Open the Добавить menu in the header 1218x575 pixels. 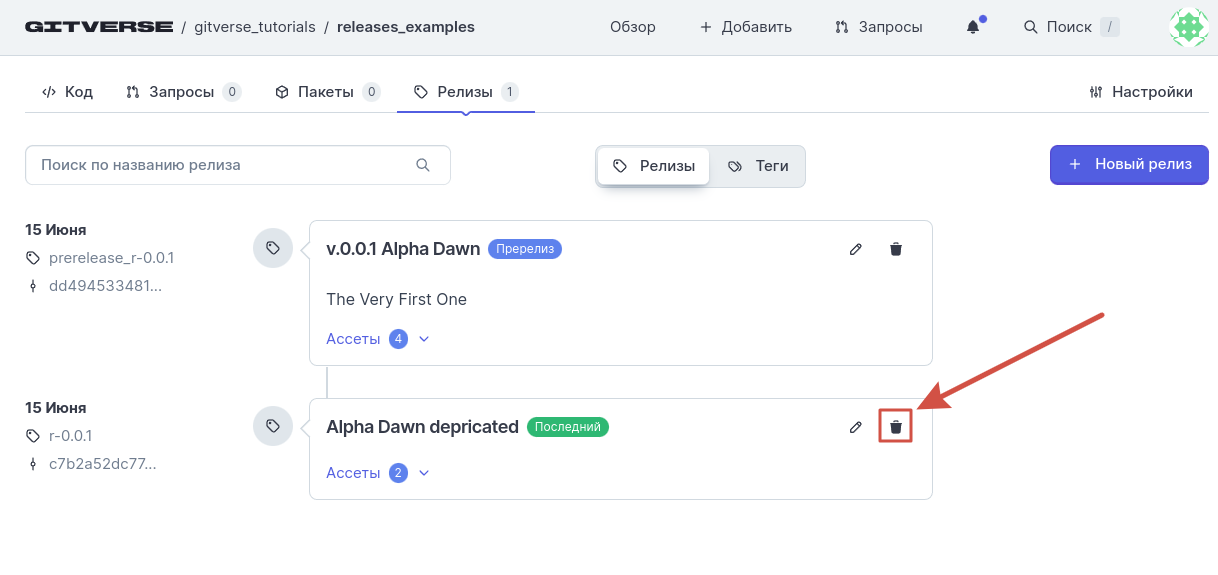click(745, 27)
